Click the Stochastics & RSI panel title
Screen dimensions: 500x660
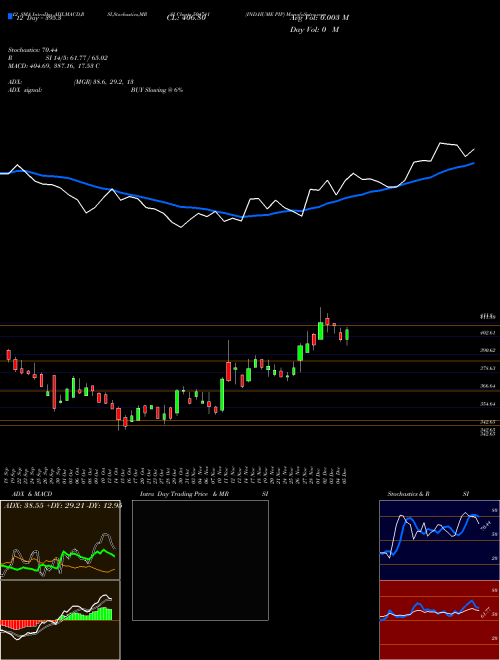[428, 494]
